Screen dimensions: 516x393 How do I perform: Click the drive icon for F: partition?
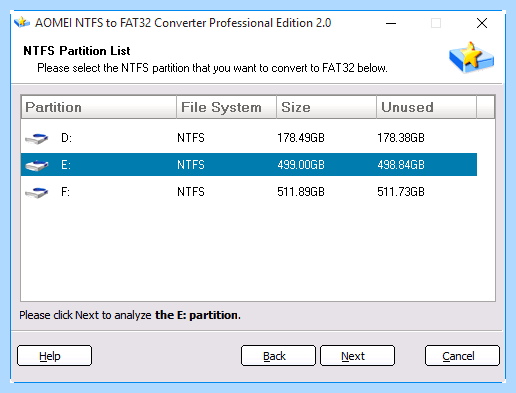point(37,192)
